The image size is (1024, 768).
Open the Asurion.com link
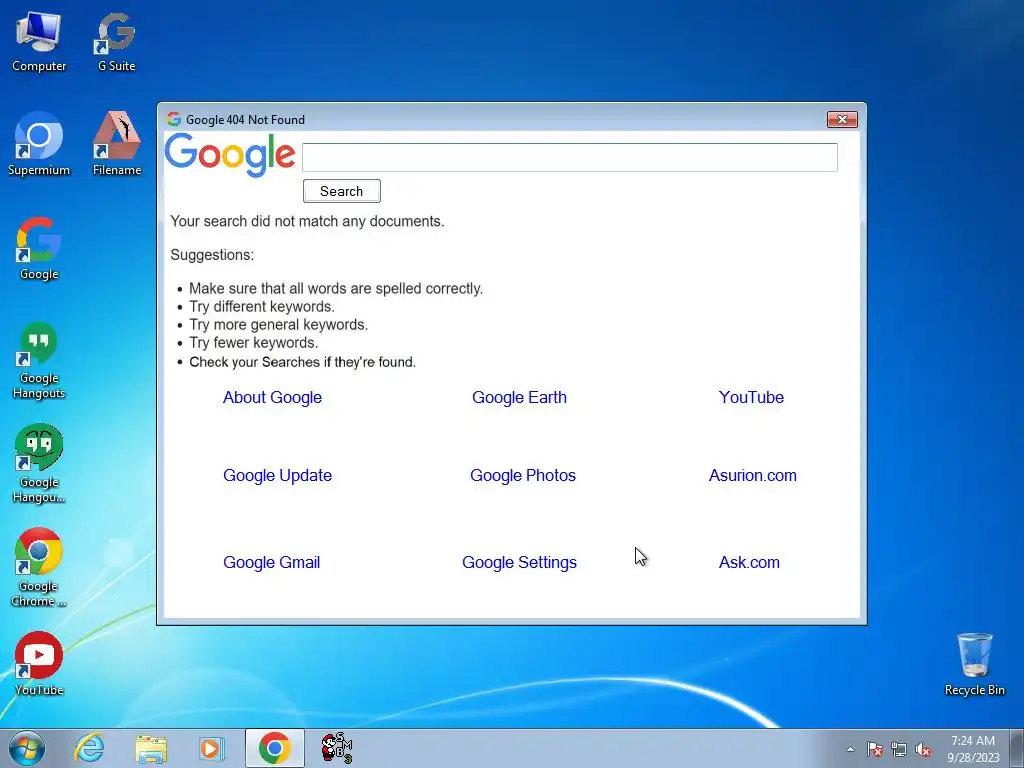point(752,475)
